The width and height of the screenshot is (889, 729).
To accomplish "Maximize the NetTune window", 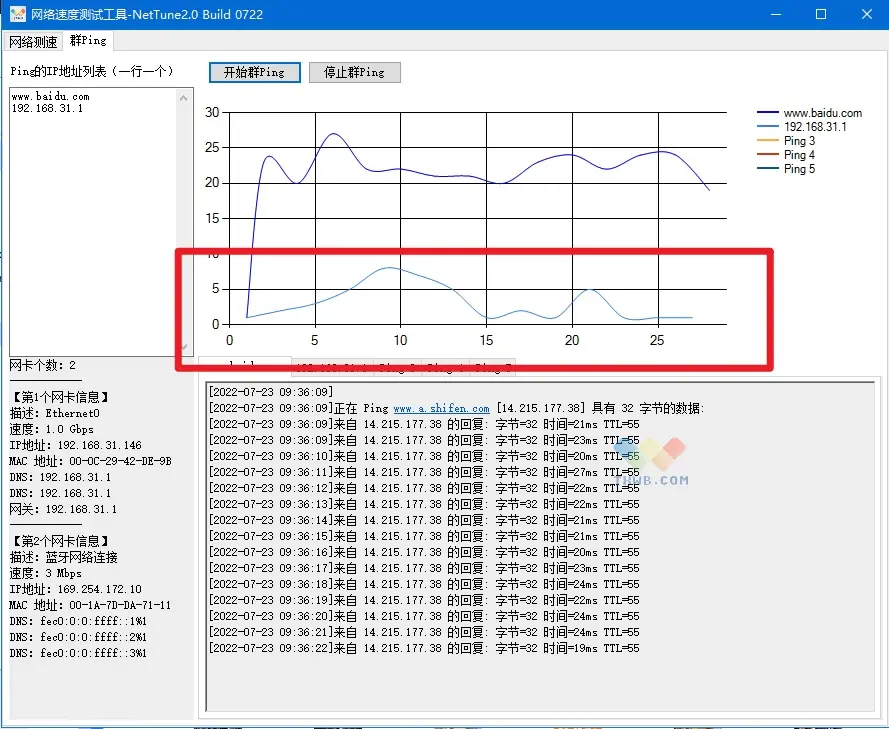I will point(821,14).
